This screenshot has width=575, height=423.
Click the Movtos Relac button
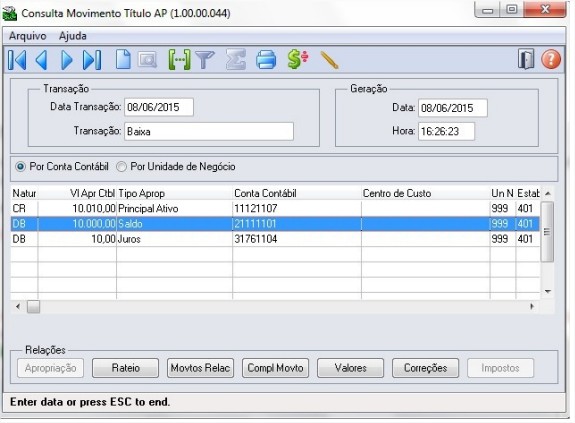(x=200, y=368)
